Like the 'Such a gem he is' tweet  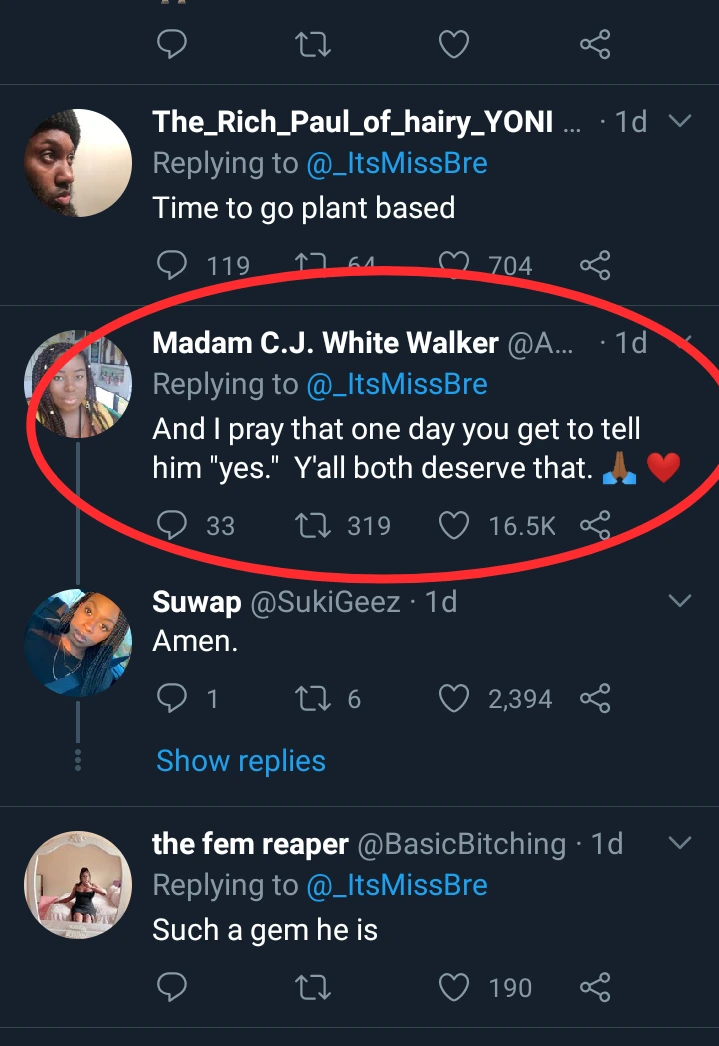[x=455, y=988]
